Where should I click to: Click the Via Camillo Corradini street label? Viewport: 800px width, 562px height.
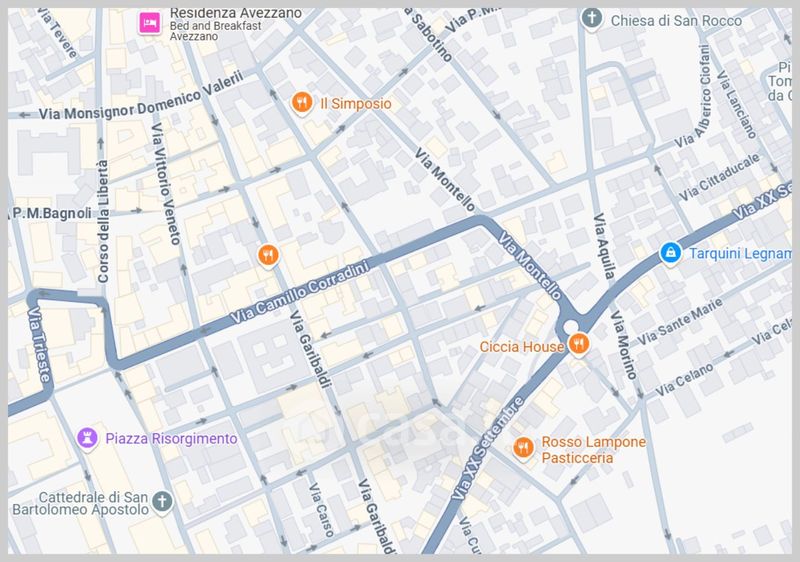pyautogui.click(x=299, y=292)
